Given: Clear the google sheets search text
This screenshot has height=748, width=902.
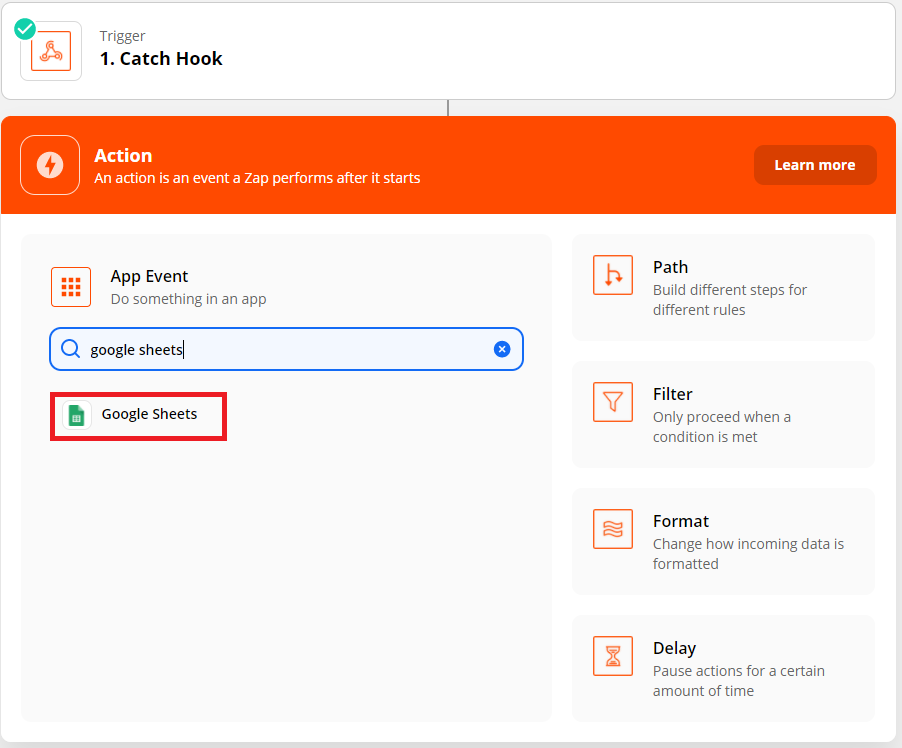Looking at the screenshot, I should (502, 349).
